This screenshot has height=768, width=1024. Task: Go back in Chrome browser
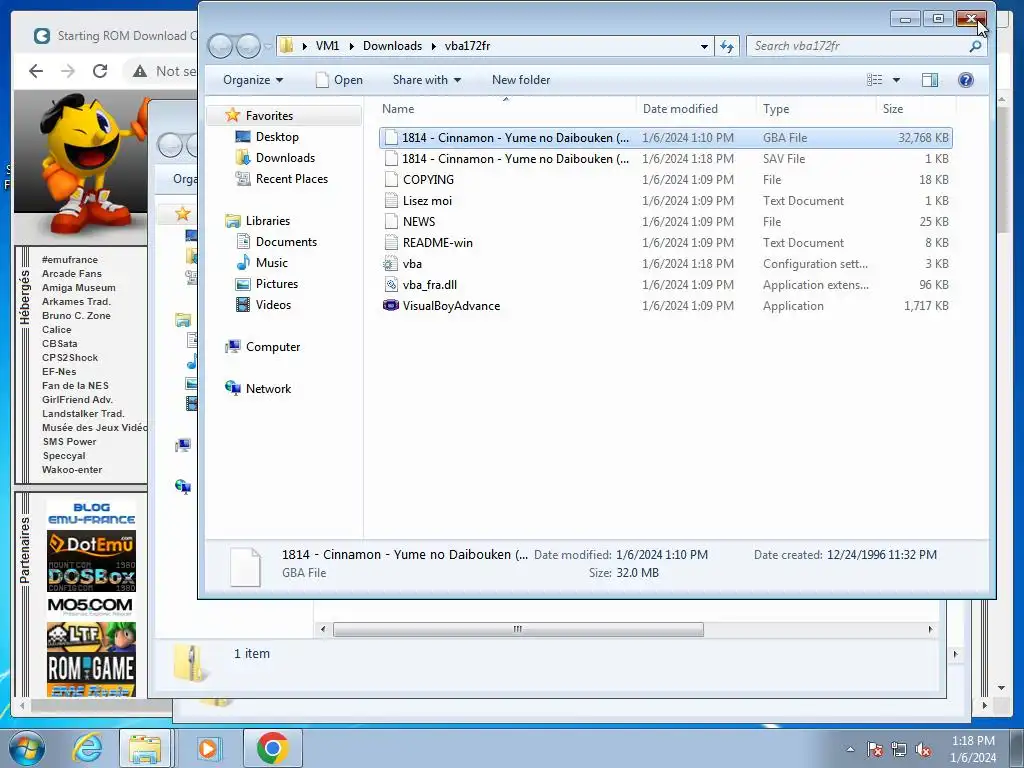coord(36,71)
